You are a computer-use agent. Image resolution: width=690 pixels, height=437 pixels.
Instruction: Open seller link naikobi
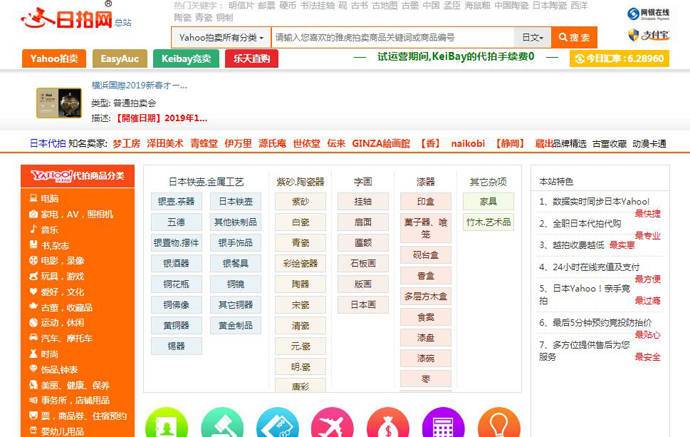468,143
